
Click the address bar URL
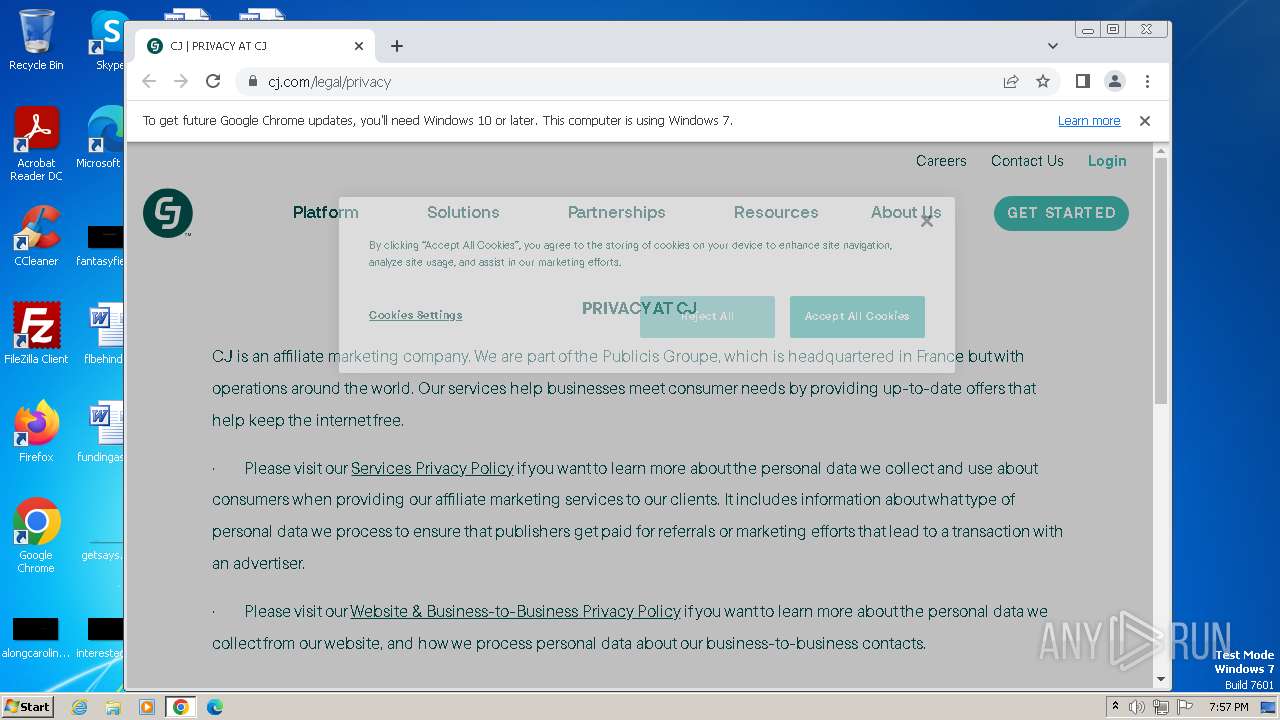[329, 82]
